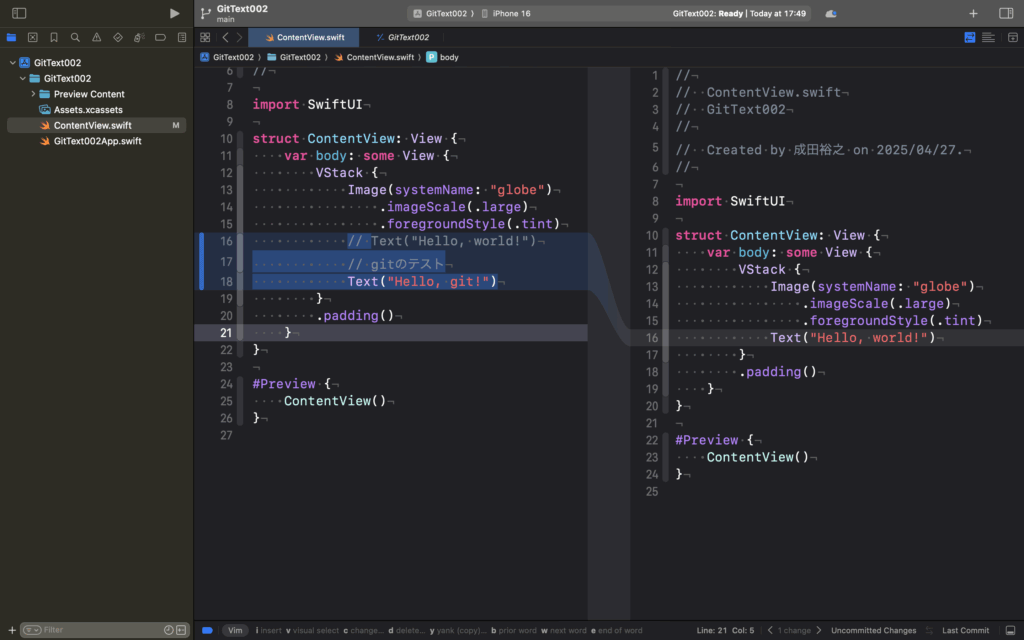Screen dimensions: 1024x640
Task: Toggle the navigator sidebar
Action: coord(19,13)
